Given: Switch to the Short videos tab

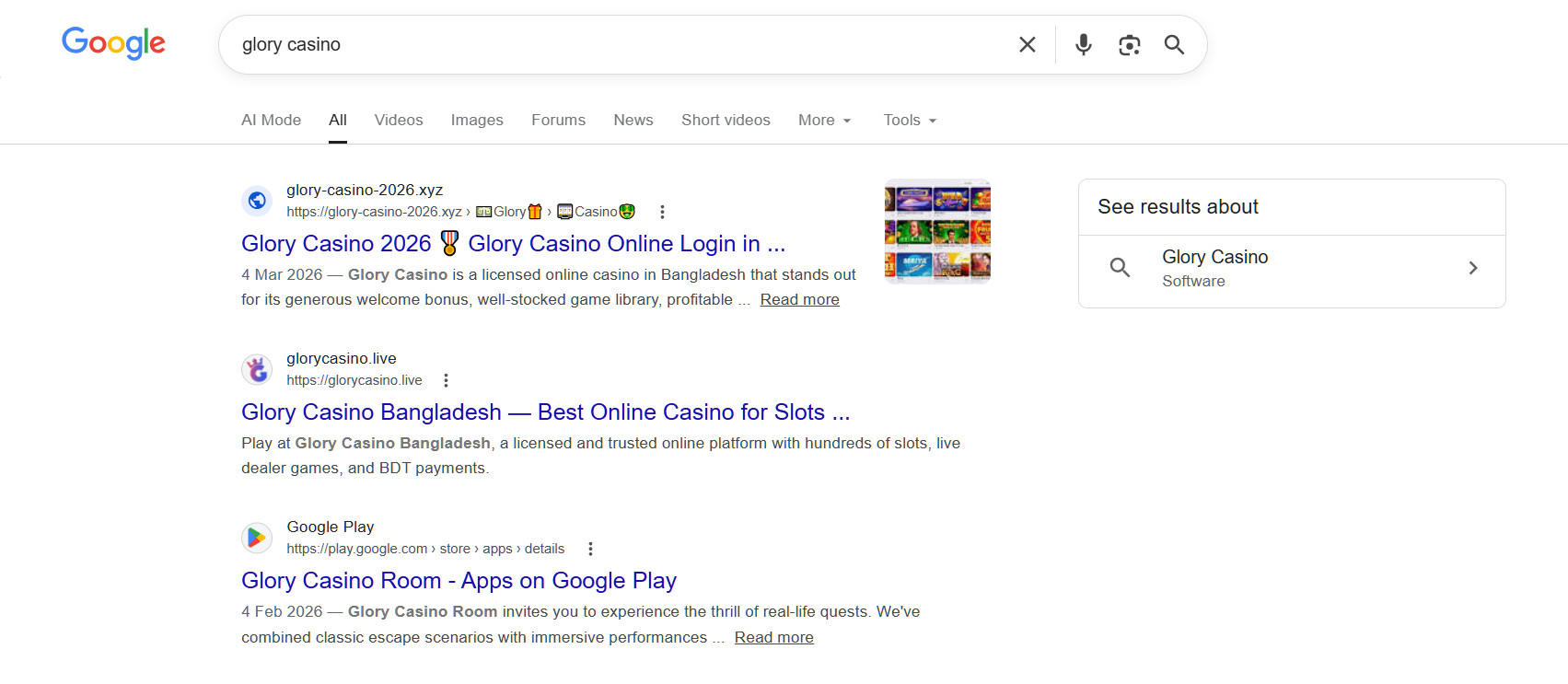Looking at the screenshot, I should point(726,120).
